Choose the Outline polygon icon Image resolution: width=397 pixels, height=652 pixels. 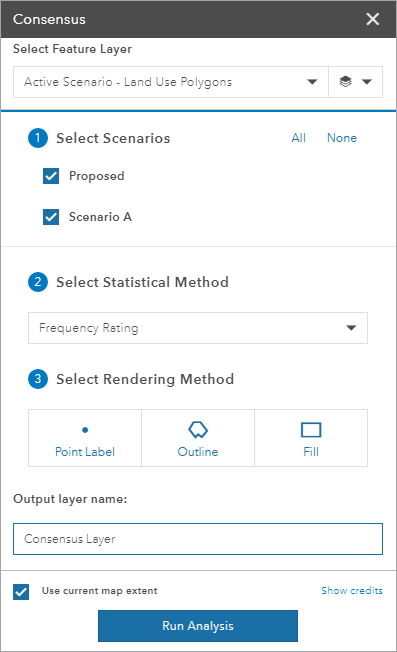(198, 430)
